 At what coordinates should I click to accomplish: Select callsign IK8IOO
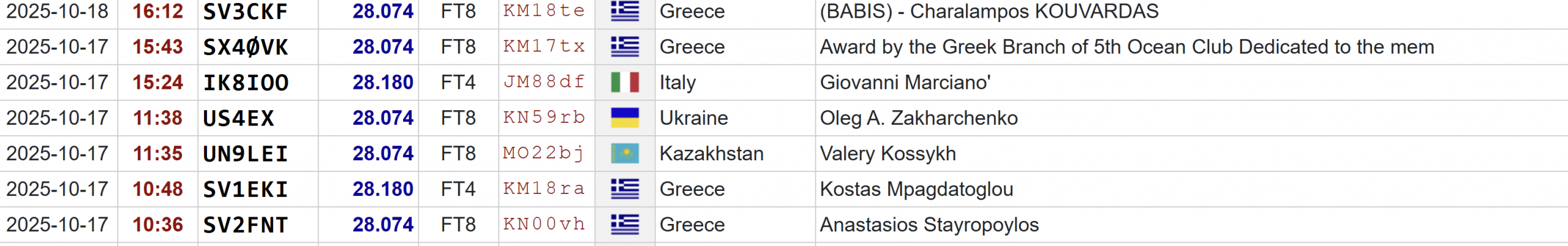pyautogui.click(x=246, y=83)
